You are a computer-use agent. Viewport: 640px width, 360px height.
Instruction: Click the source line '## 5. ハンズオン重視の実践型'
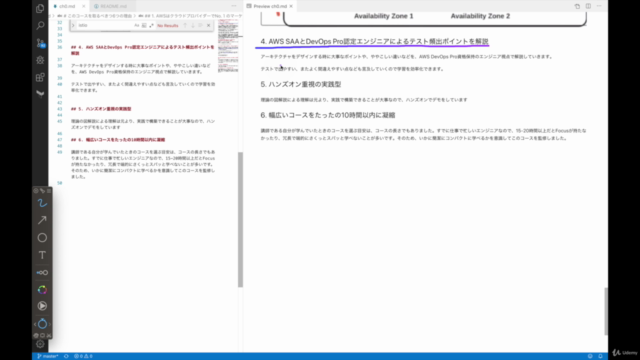(101, 109)
